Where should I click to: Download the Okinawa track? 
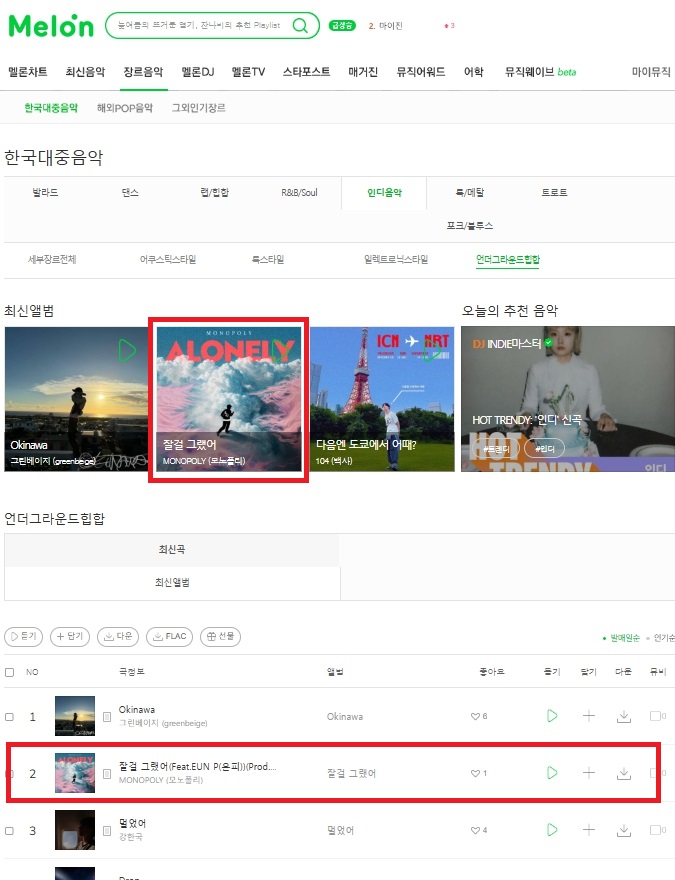point(624,716)
